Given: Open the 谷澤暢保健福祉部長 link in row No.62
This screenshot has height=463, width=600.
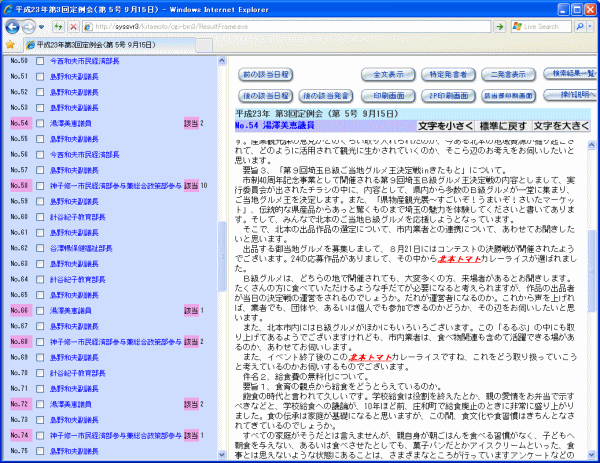Looking at the screenshot, I should 81,248.
